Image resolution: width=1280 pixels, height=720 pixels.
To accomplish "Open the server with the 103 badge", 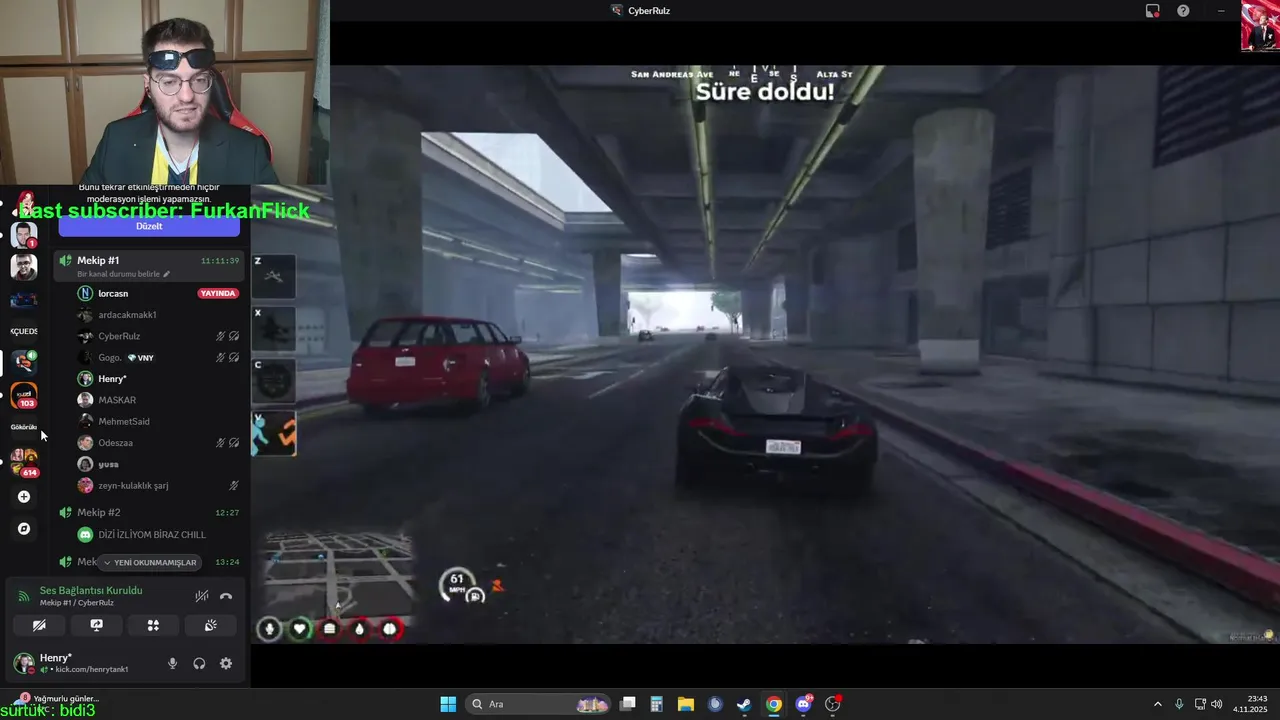I will pos(24,395).
